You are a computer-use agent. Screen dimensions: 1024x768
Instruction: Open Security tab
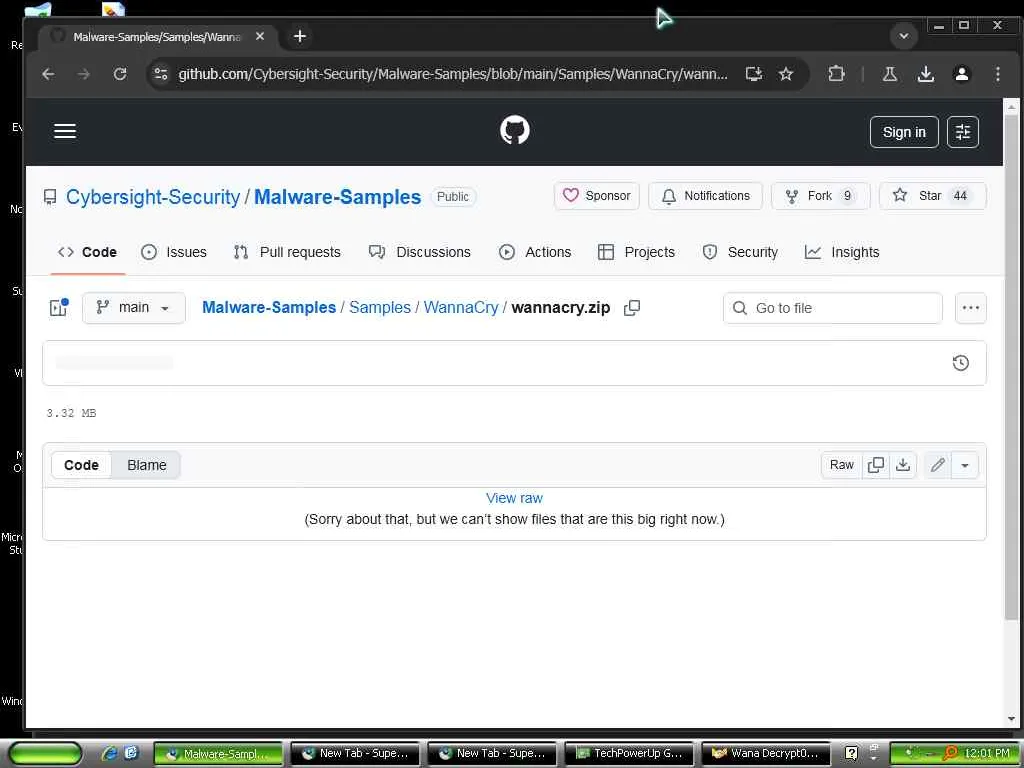click(x=741, y=252)
